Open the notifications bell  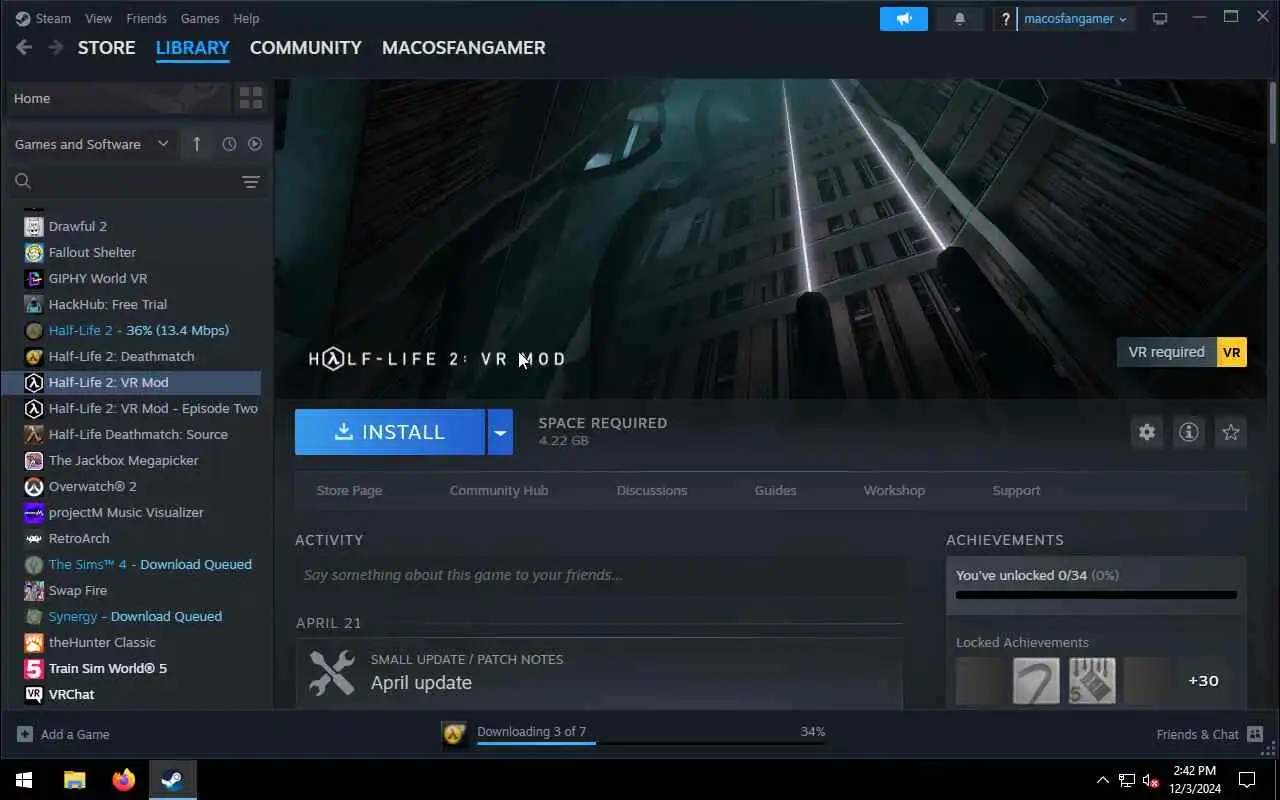[960, 19]
